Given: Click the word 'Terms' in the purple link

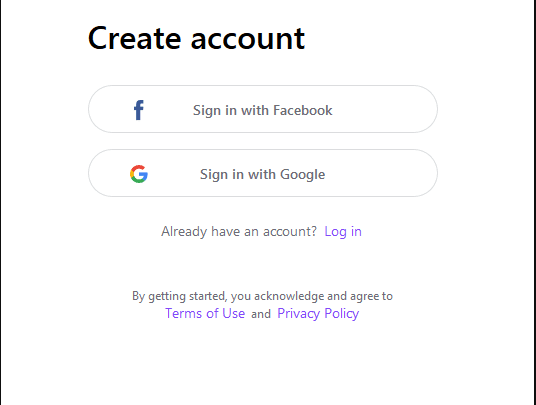Looking at the screenshot, I should (183, 313).
